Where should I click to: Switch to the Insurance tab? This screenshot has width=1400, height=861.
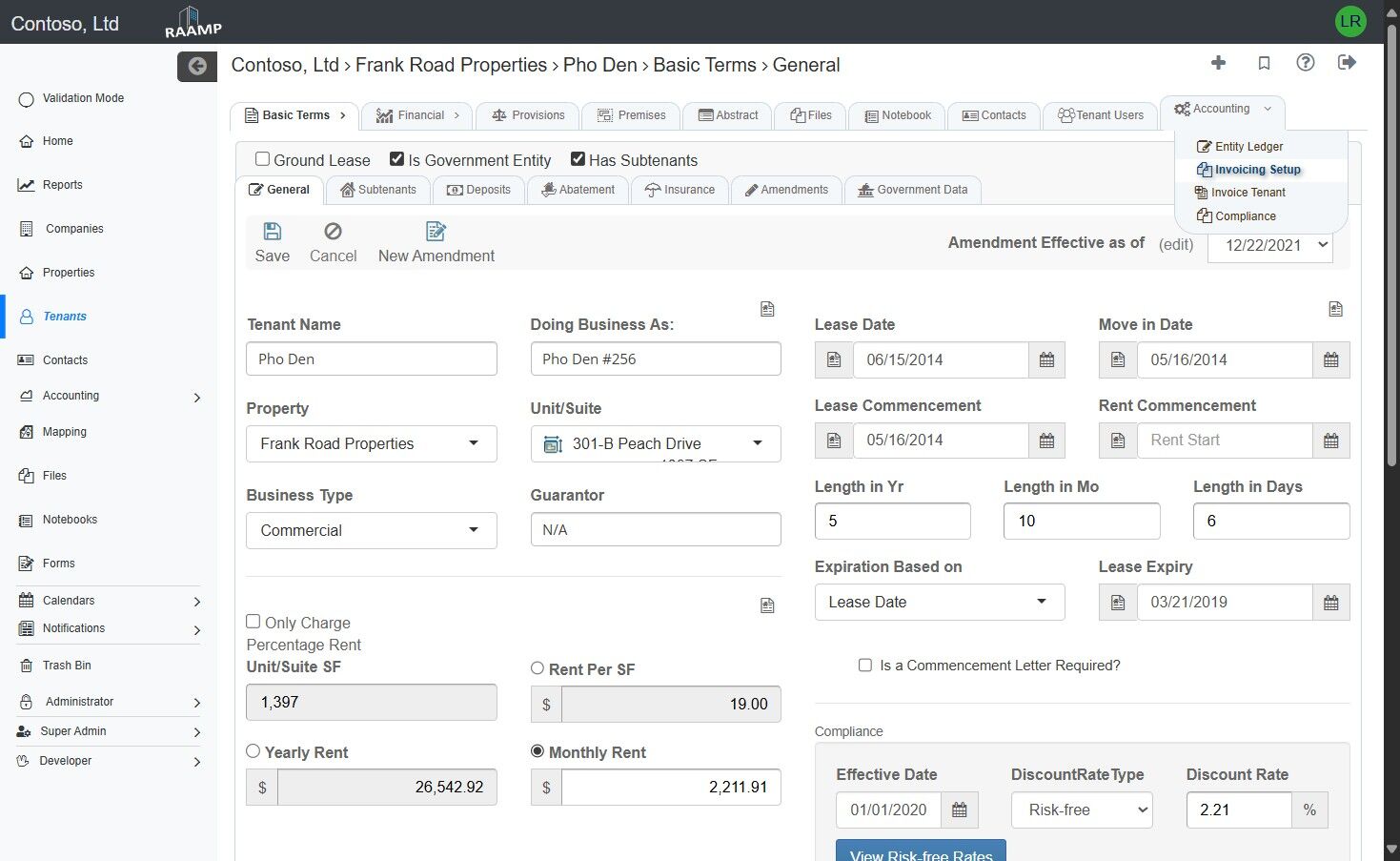(680, 190)
